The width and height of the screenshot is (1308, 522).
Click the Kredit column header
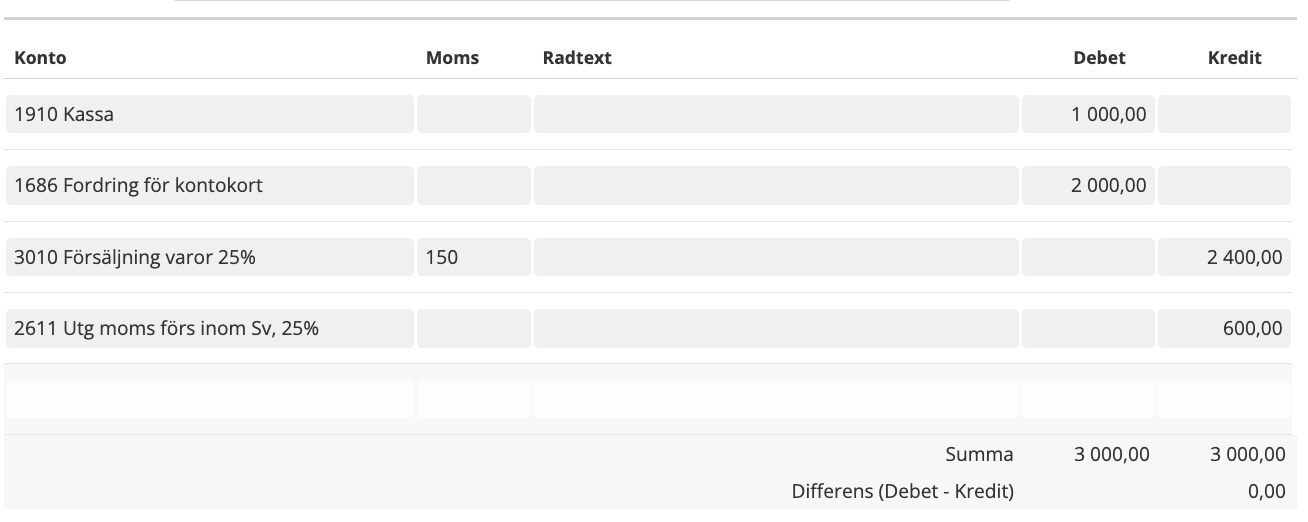pos(1234,58)
